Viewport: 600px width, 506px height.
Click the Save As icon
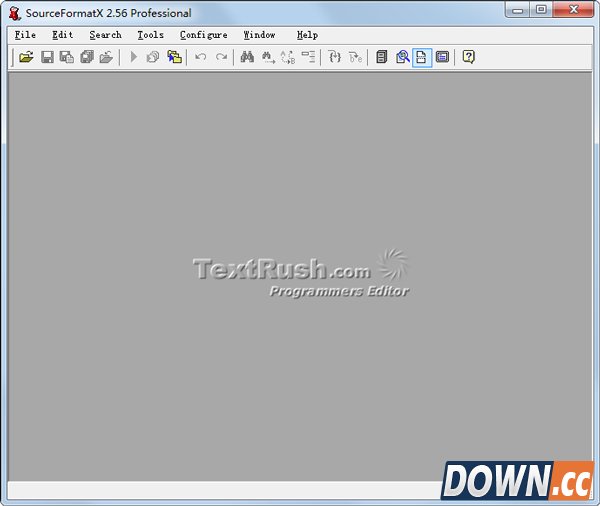[67, 57]
